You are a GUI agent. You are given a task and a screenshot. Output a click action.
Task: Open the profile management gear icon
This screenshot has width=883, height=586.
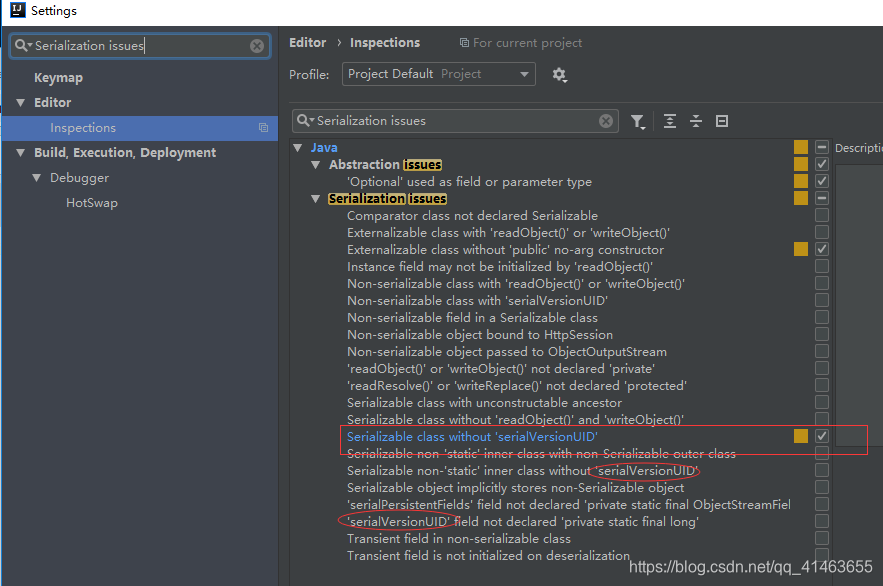[x=558, y=74]
